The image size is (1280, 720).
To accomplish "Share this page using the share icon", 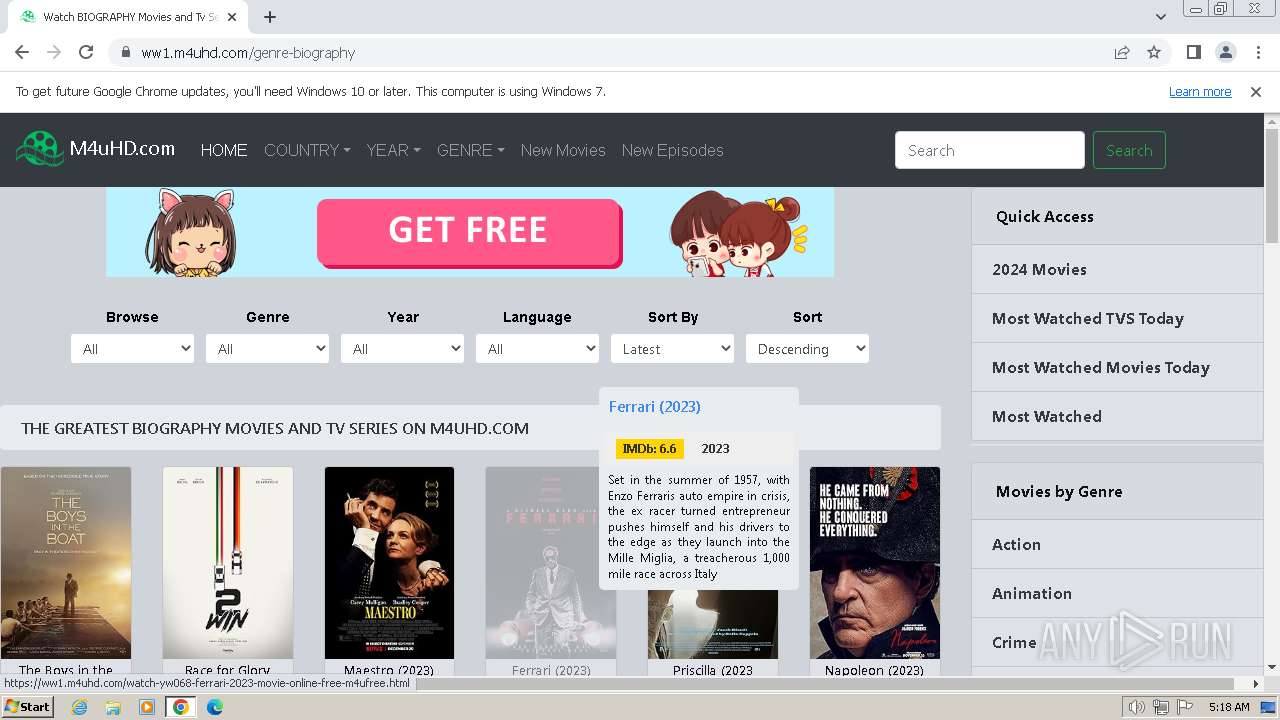I will click(x=1122, y=52).
